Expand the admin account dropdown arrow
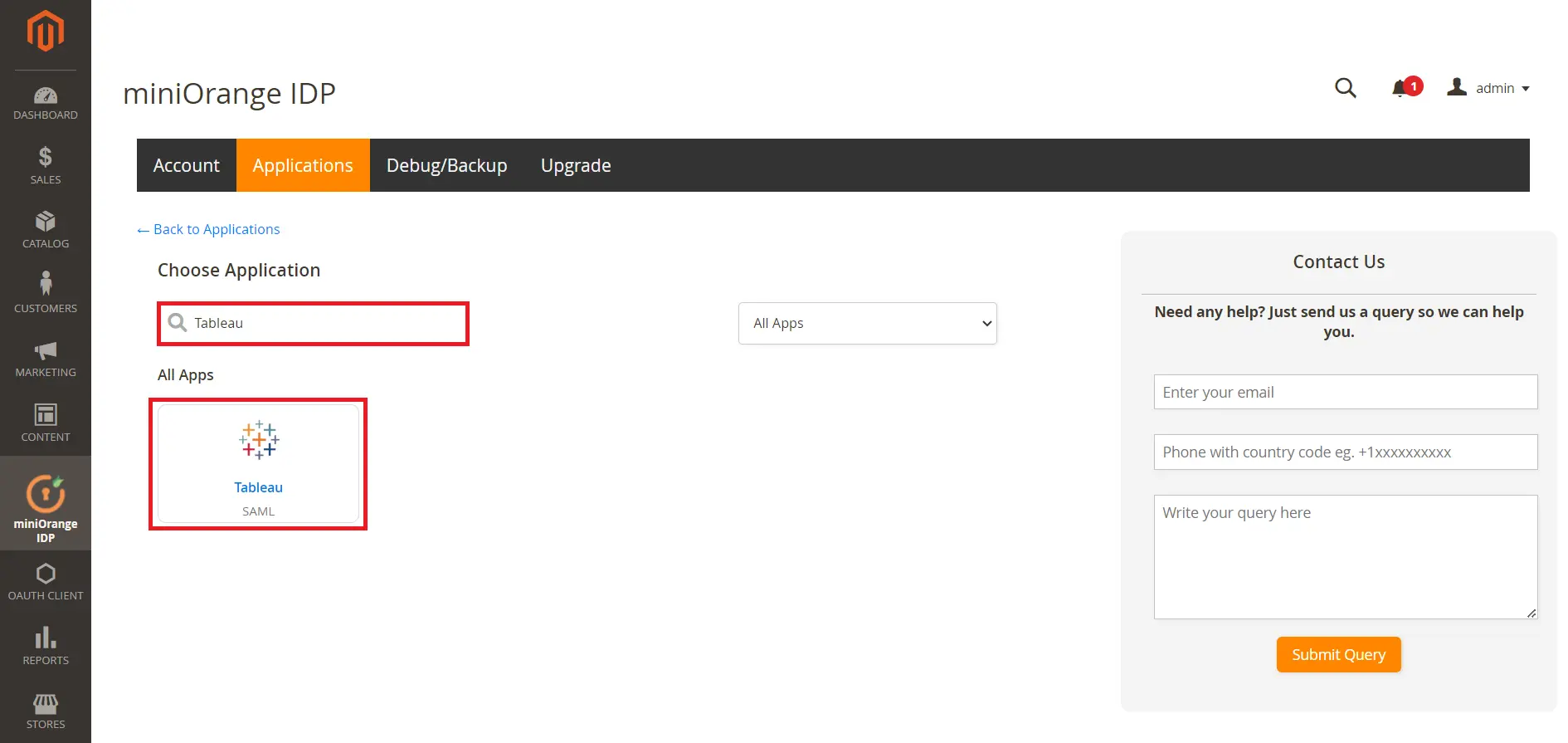 (x=1526, y=89)
